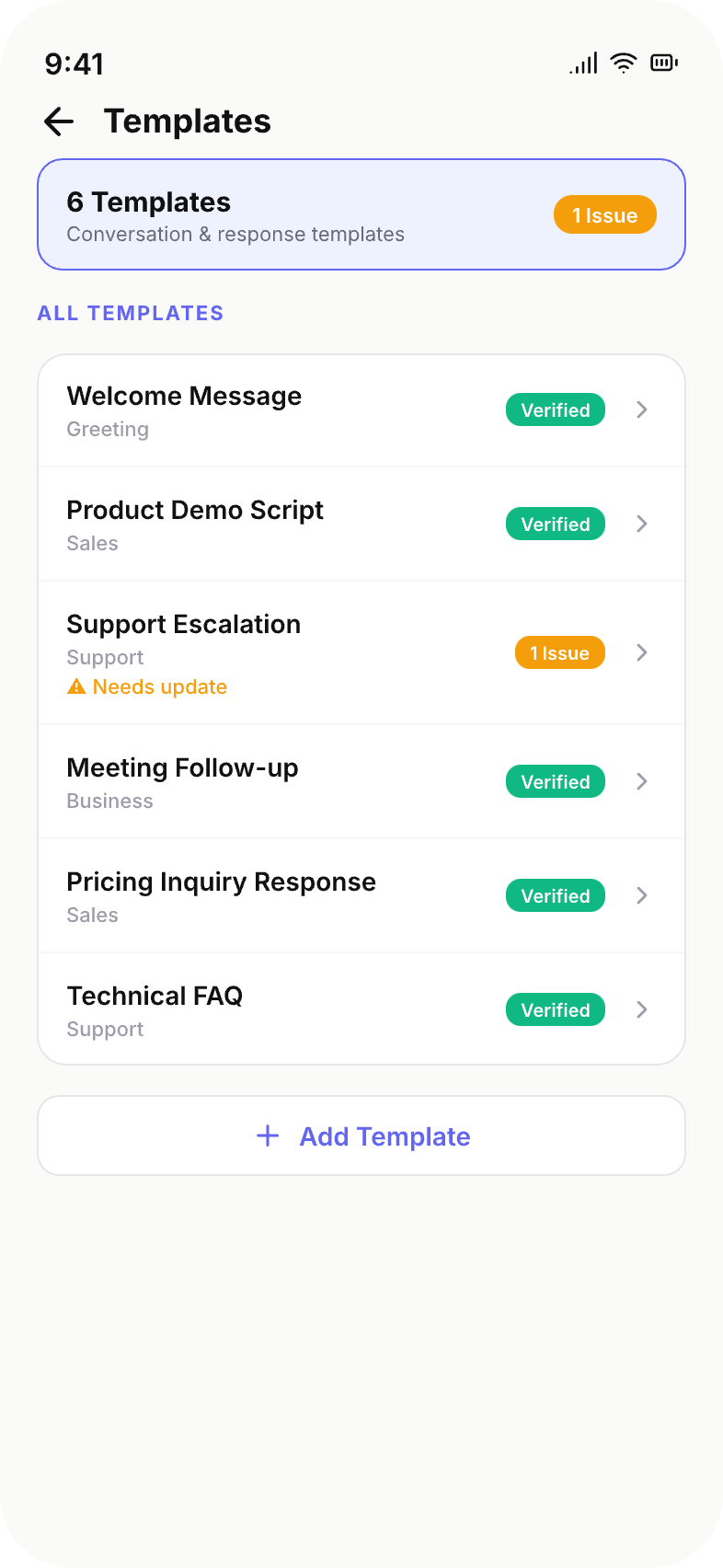Viewport: 723px width, 1568px height.
Task: Tap the plus icon beside Add Template
Action: (x=268, y=1136)
